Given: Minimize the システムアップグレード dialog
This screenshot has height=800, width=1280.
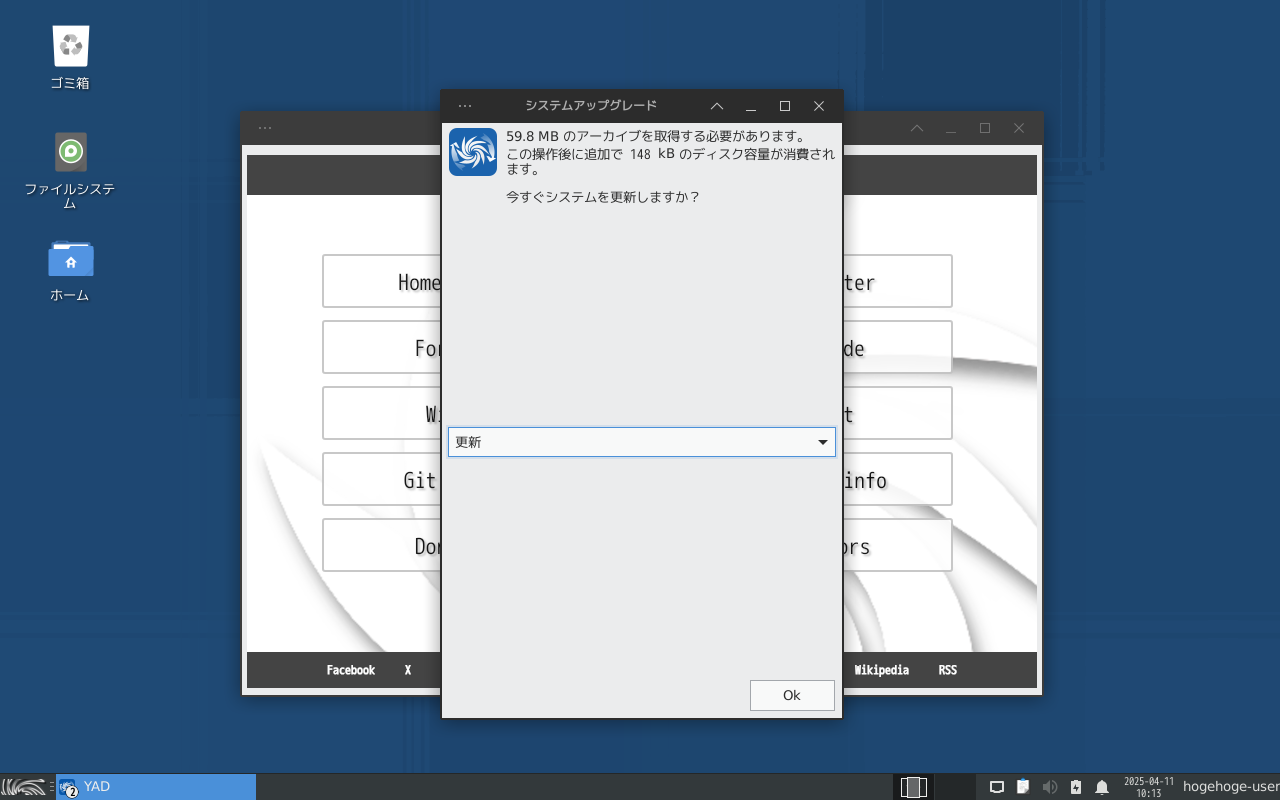Looking at the screenshot, I should [751, 106].
